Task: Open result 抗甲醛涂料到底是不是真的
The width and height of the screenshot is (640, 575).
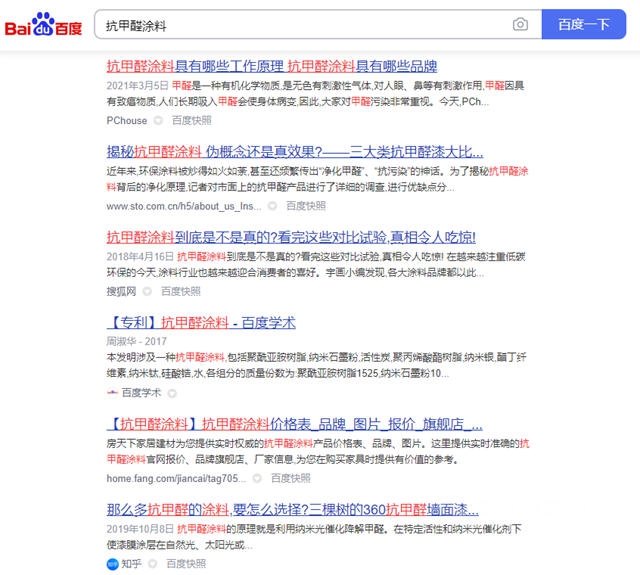Action: coord(291,237)
